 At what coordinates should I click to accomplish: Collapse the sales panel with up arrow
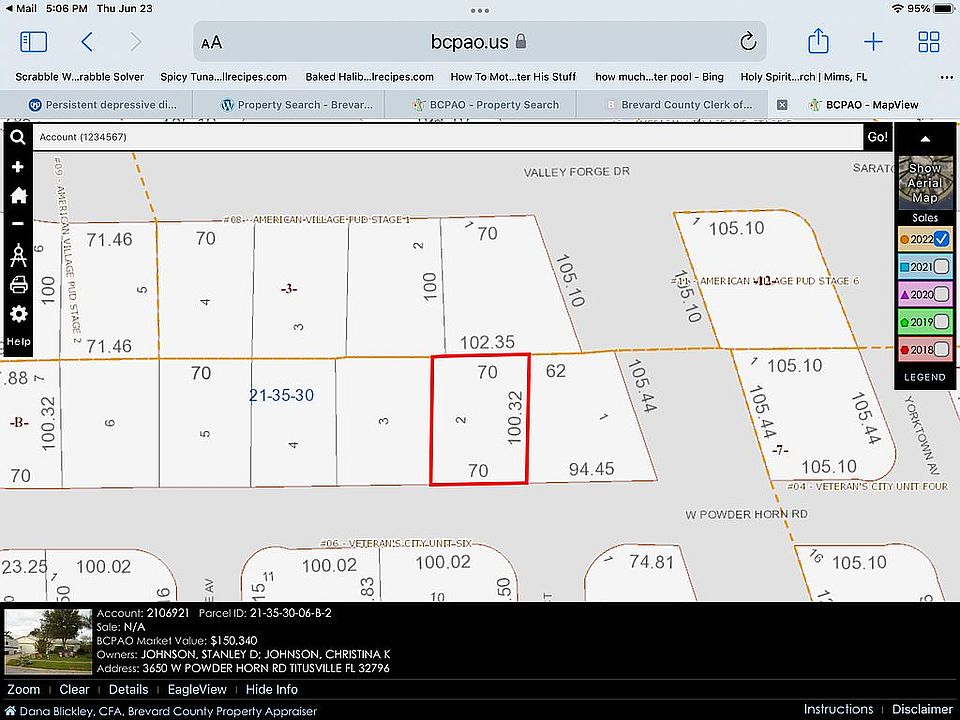(925, 139)
